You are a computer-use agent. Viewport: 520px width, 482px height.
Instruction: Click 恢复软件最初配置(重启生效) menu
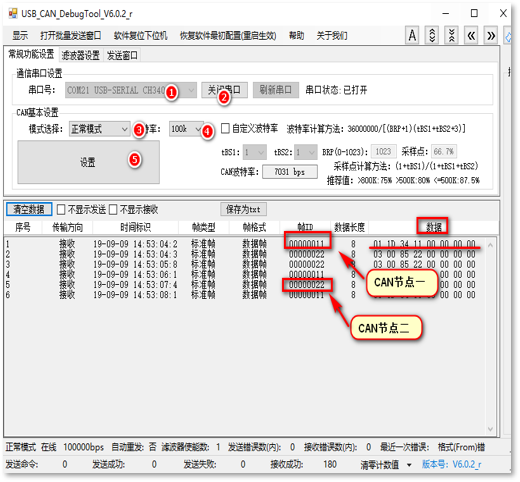pyautogui.click(x=228, y=35)
